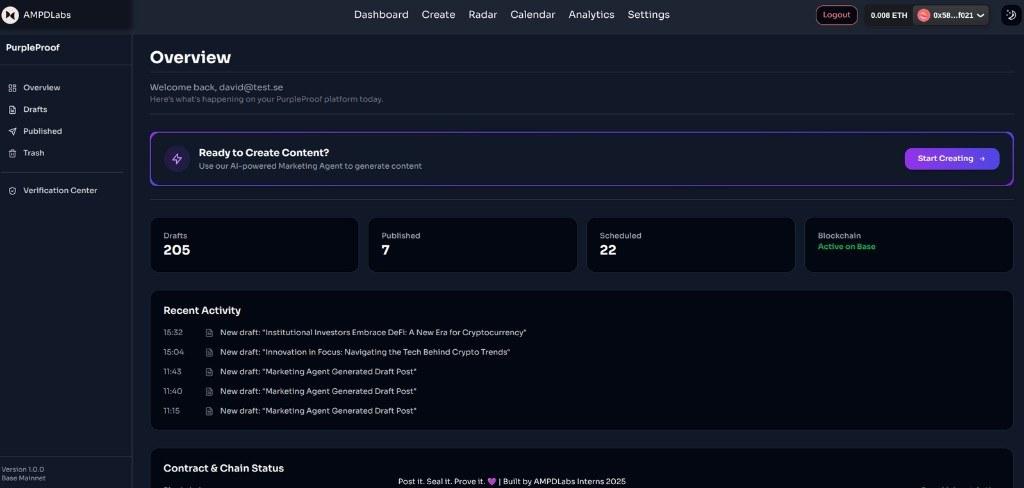Click the Published 7 stat card
The image size is (1024, 488).
click(x=472, y=245)
